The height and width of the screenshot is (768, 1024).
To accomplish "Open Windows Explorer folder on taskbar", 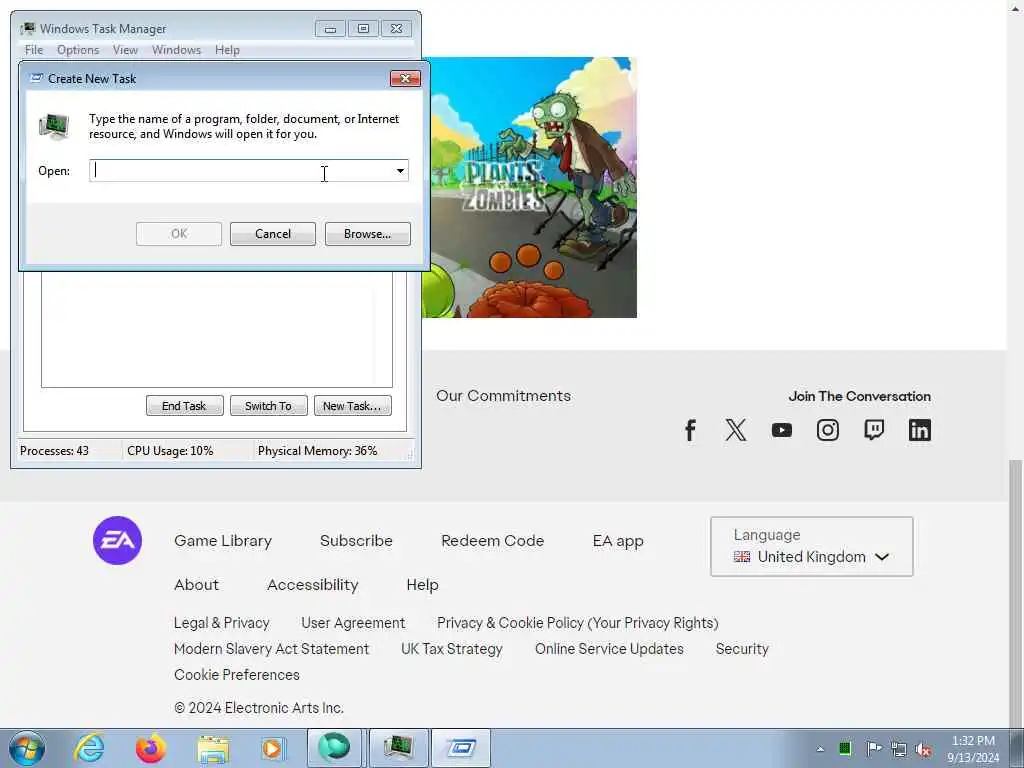I will (212, 748).
